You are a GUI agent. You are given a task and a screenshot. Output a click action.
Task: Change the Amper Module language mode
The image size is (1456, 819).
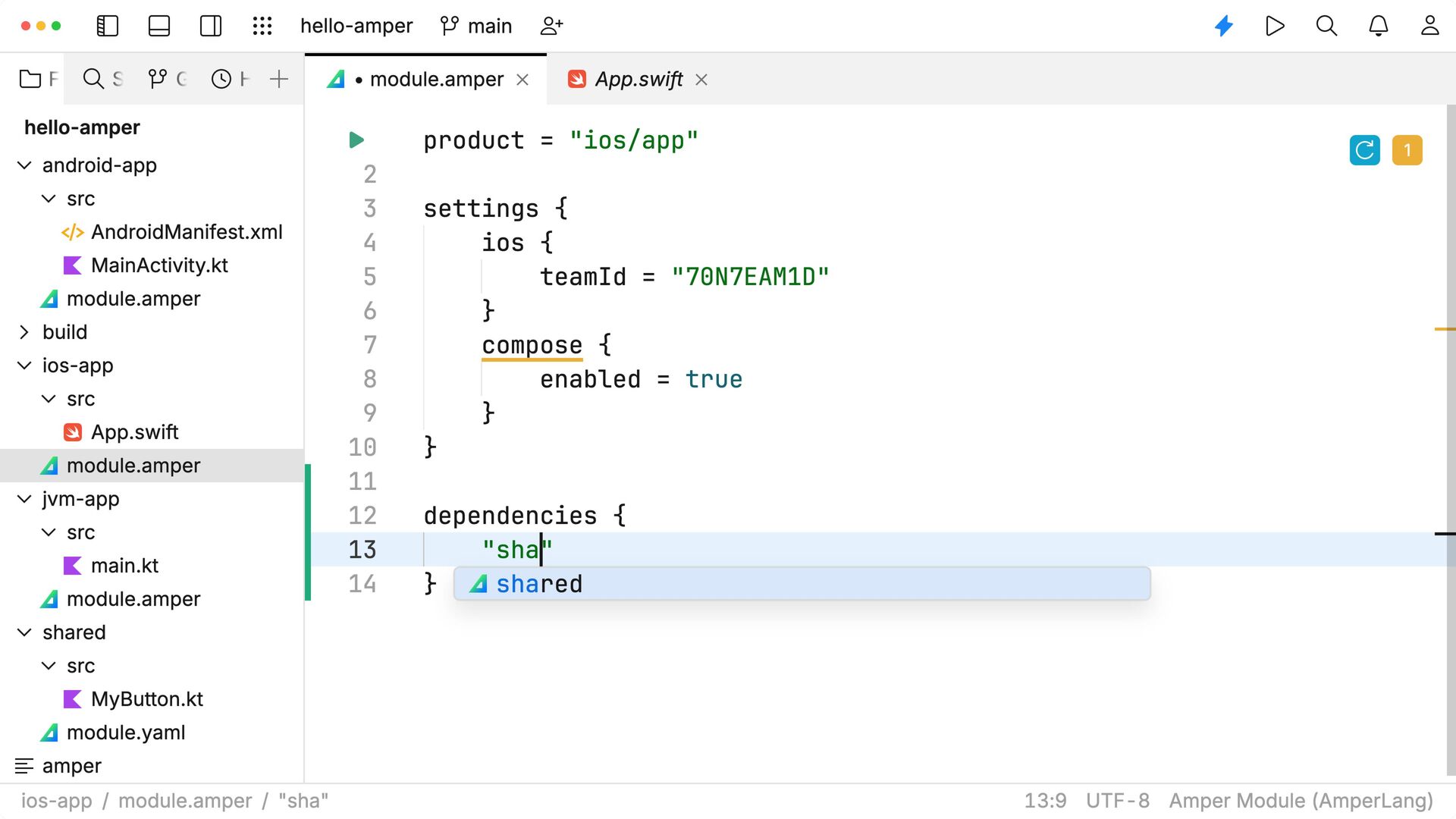tap(1301, 801)
